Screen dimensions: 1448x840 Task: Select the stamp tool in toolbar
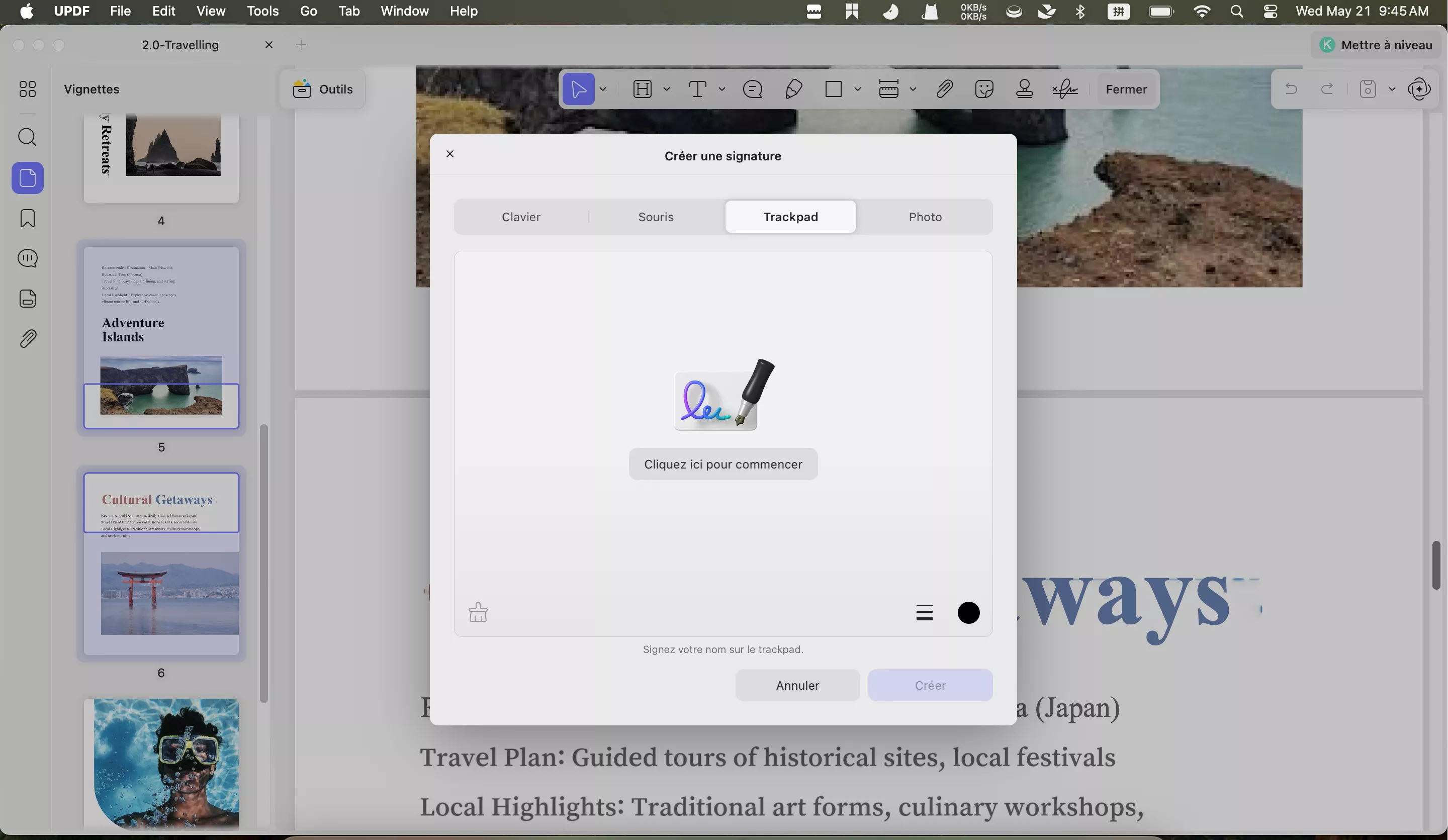[x=1024, y=89]
